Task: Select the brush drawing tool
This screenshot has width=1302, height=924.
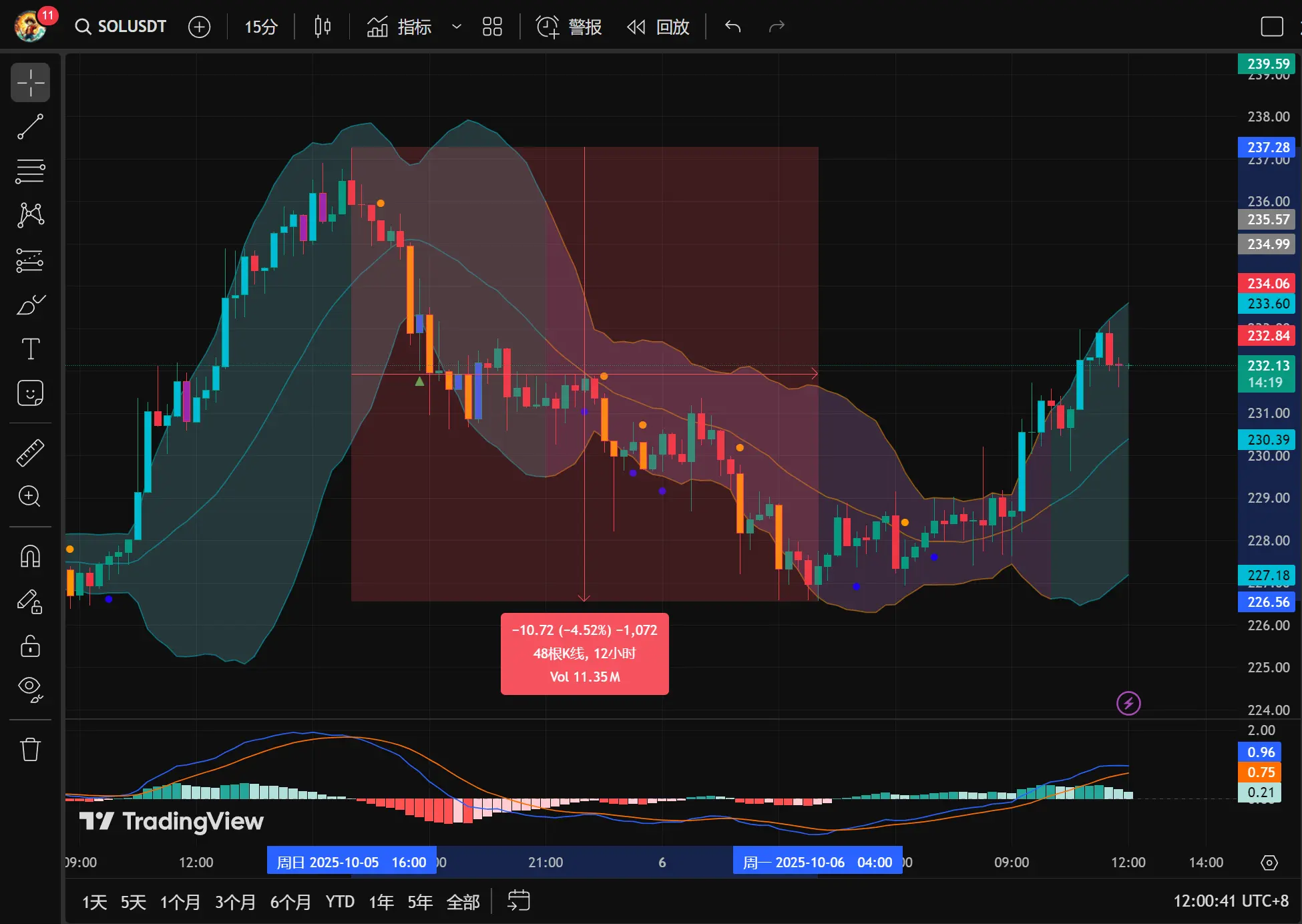Action: pos(30,305)
